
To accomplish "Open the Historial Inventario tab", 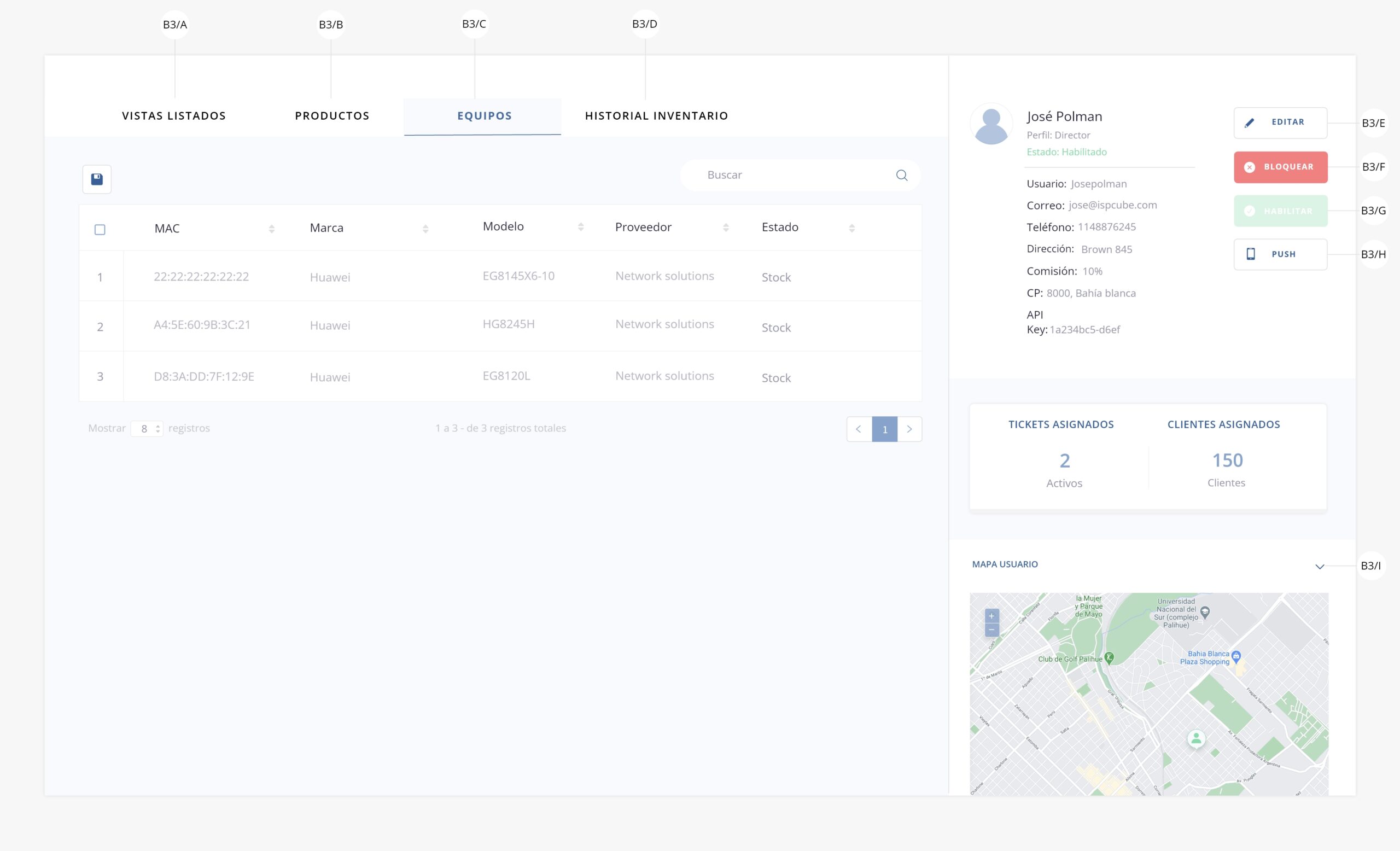I will pyautogui.click(x=656, y=116).
